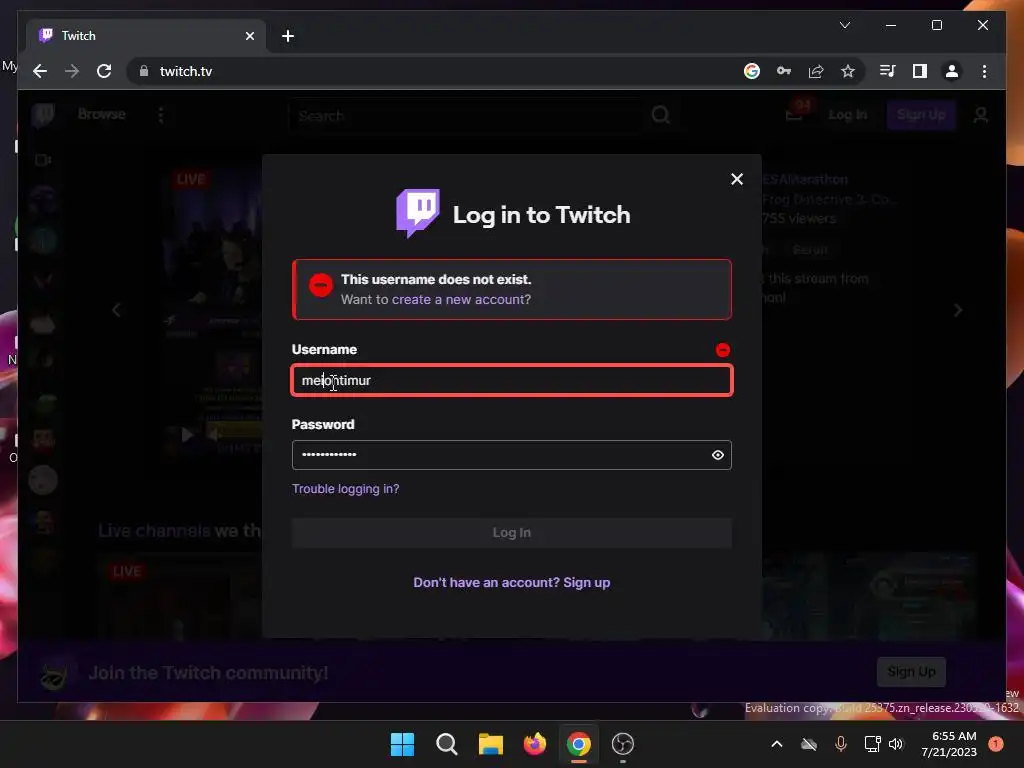
Task: Click the dialog's disabled Log In button
Action: coord(511,533)
